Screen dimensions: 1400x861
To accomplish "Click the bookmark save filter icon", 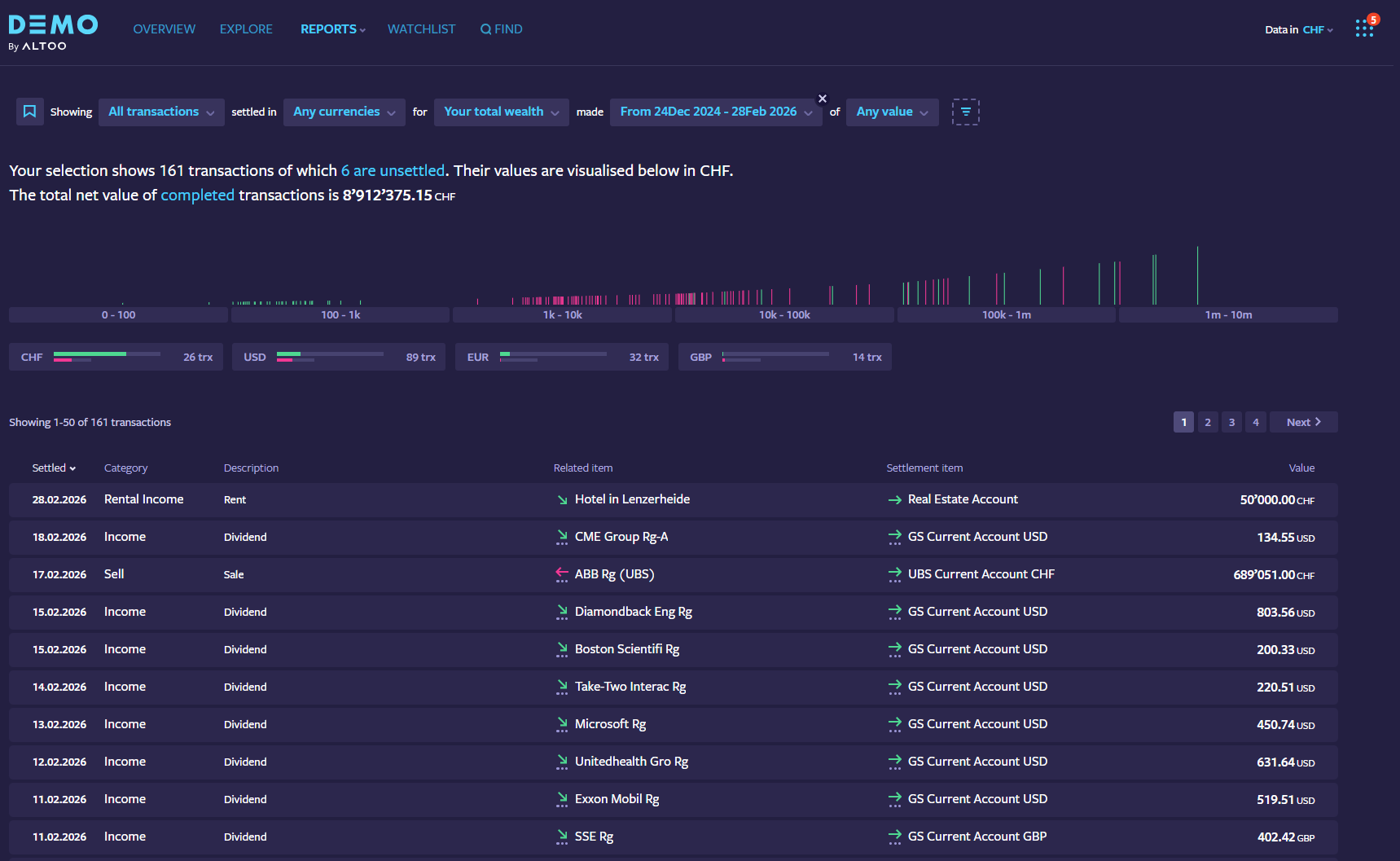I will [x=29, y=112].
